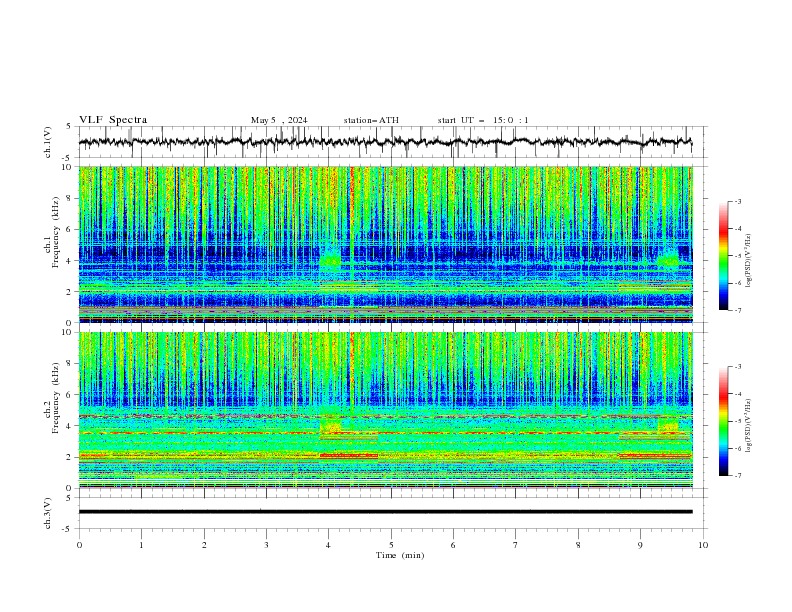This screenshot has height=612, width=792.
Task: Click the "start UT = 15:0 :1" text
Action: coord(483,120)
